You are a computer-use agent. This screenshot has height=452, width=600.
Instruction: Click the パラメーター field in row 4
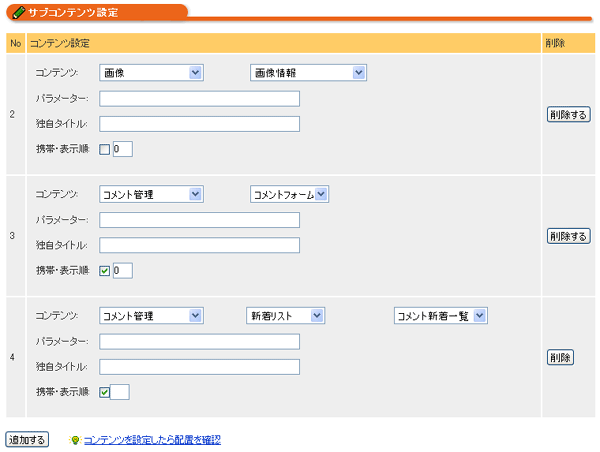click(x=199, y=342)
